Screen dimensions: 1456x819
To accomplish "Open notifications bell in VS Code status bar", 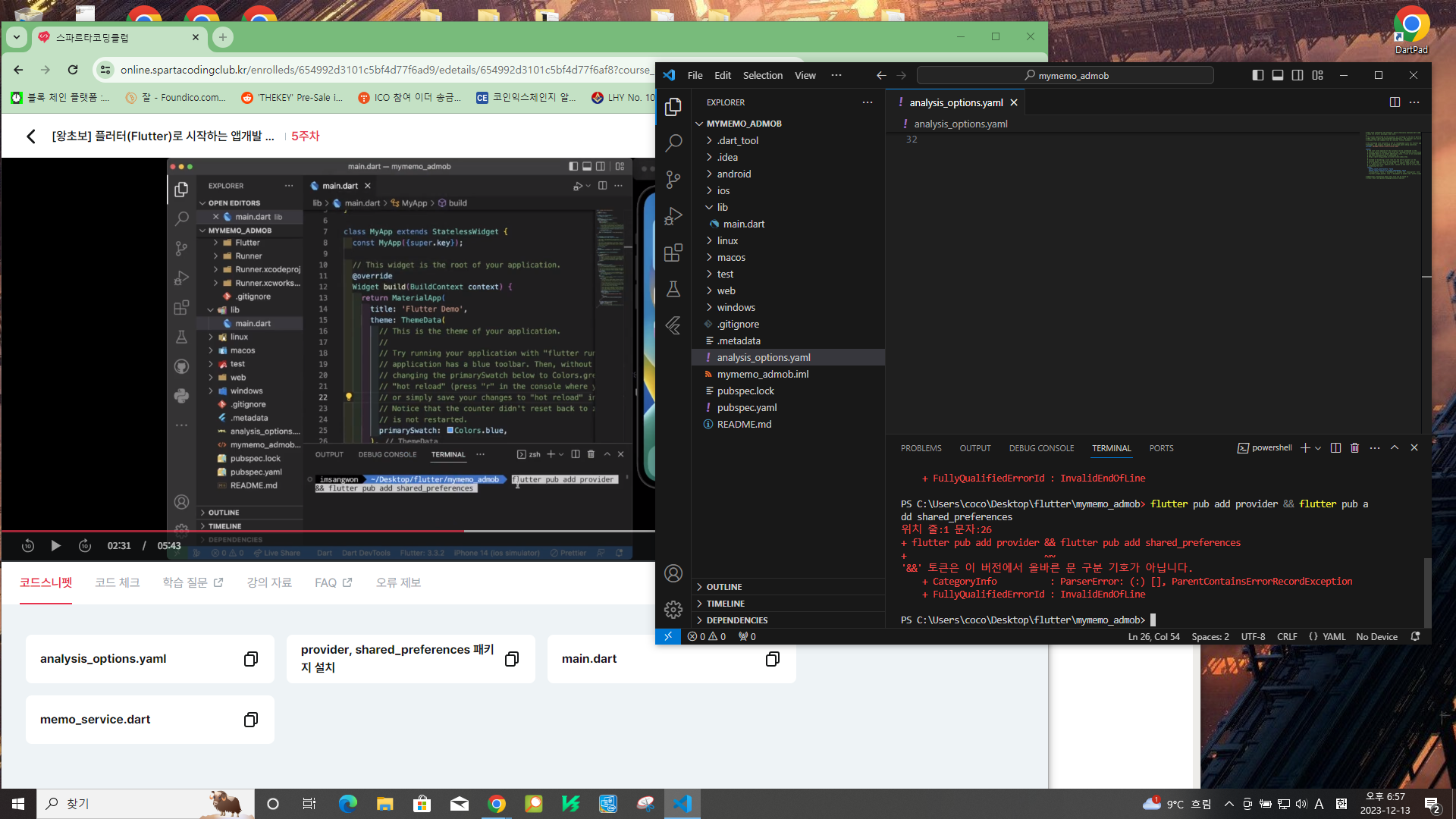I will pyautogui.click(x=1415, y=637).
